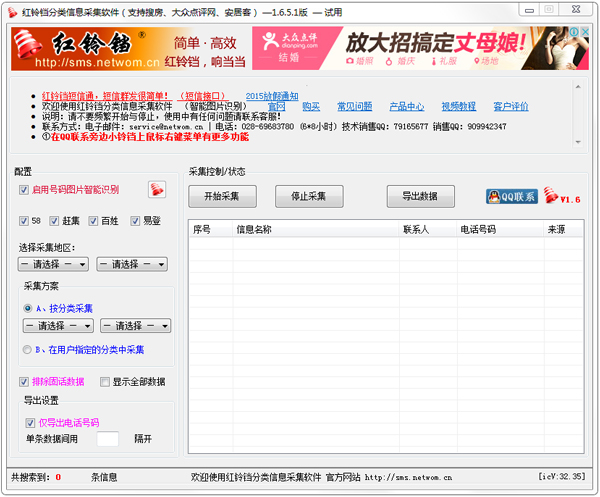Viewport: 600px width, 497px height.
Task: Click status bar URL http://sms.netwom.cn
Action: pyautogui.click(x=408, y=477)
